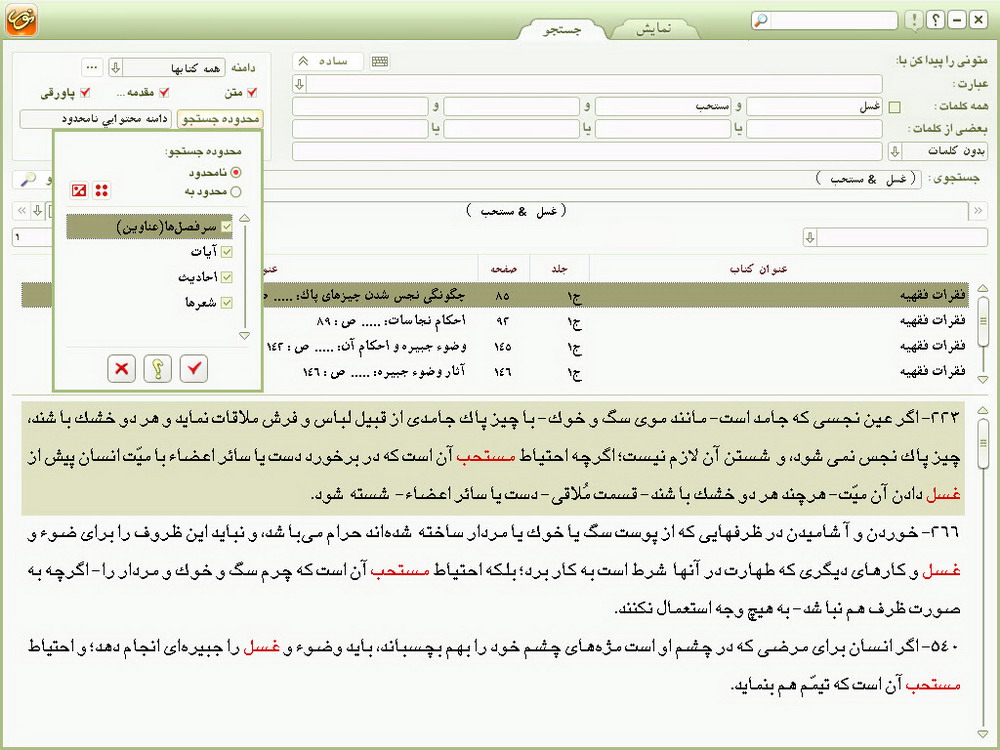Tick the checkbox next to همه کلمات

[x=895, y=107]
